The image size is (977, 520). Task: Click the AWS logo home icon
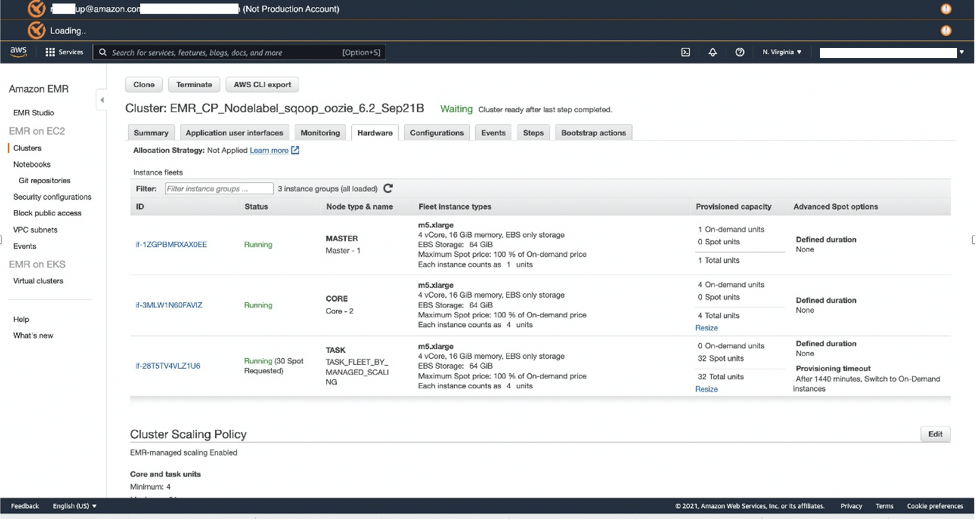click(x=18, y=52)
